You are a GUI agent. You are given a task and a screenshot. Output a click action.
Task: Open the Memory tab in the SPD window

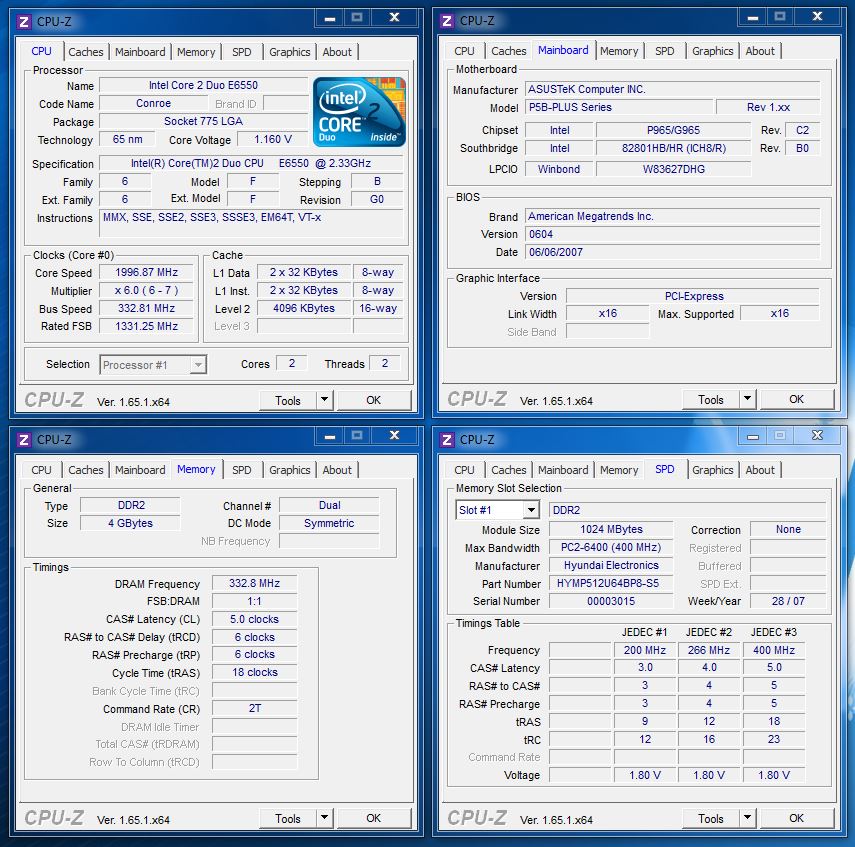click(x=619, y=470)
